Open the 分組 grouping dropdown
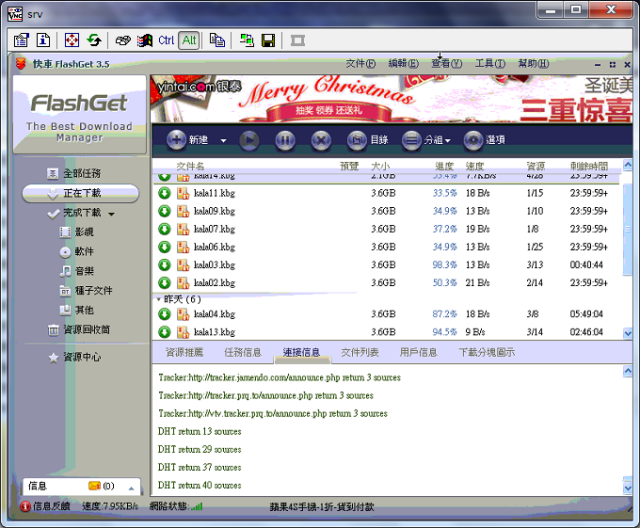The width and height of the screenshot is (640, 528). [426, 140]
